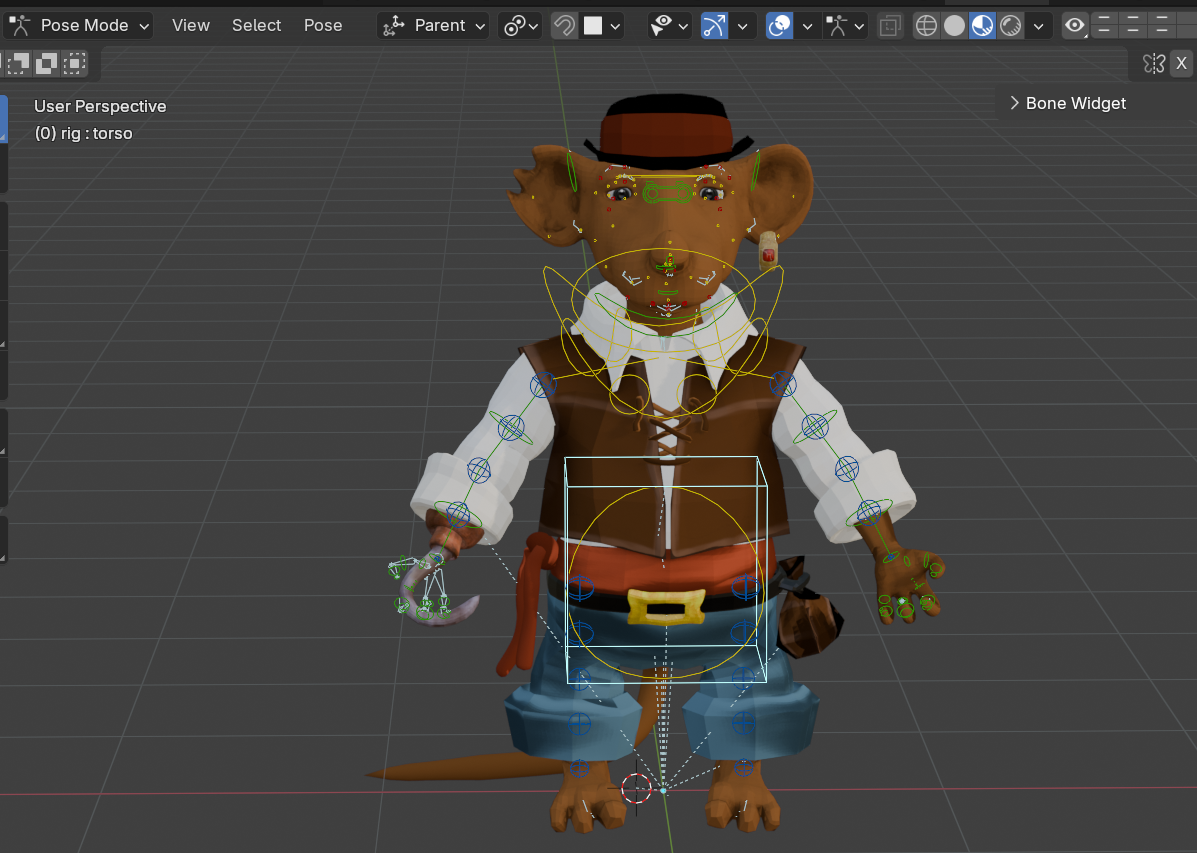The width and height of the screenshot is (1197, 853).
Task: Click the Pose menu
Action: [322, 26]
